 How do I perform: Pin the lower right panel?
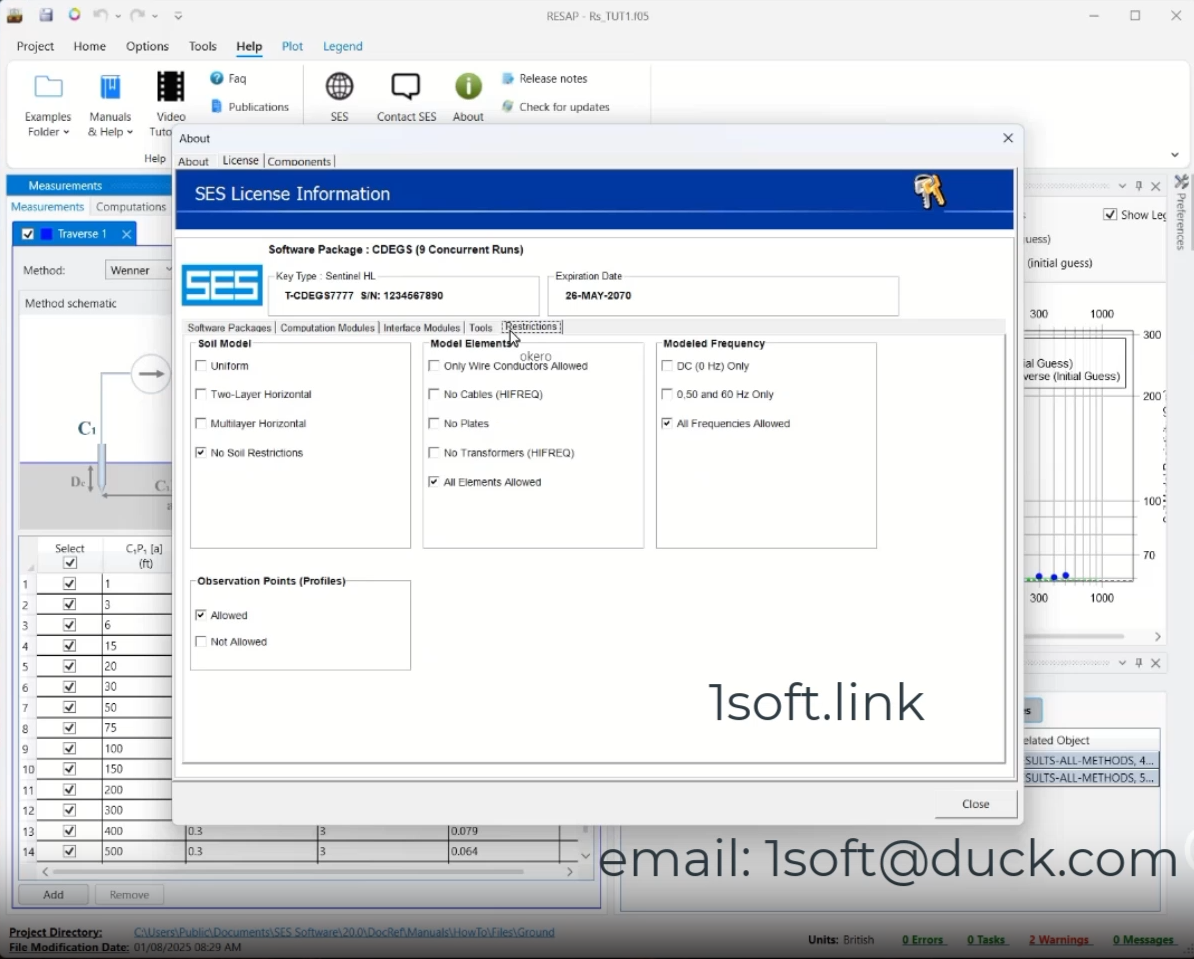1138,663
